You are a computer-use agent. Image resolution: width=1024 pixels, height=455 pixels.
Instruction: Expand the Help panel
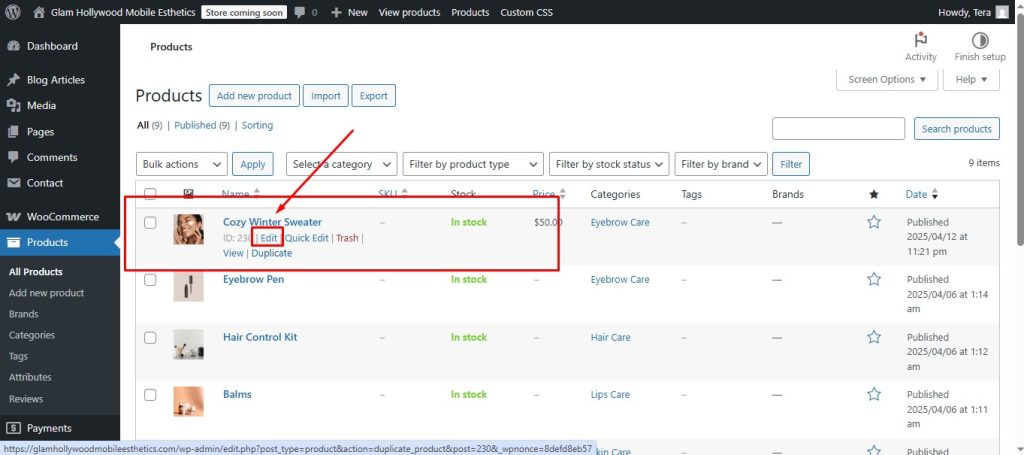coord(971,80)
